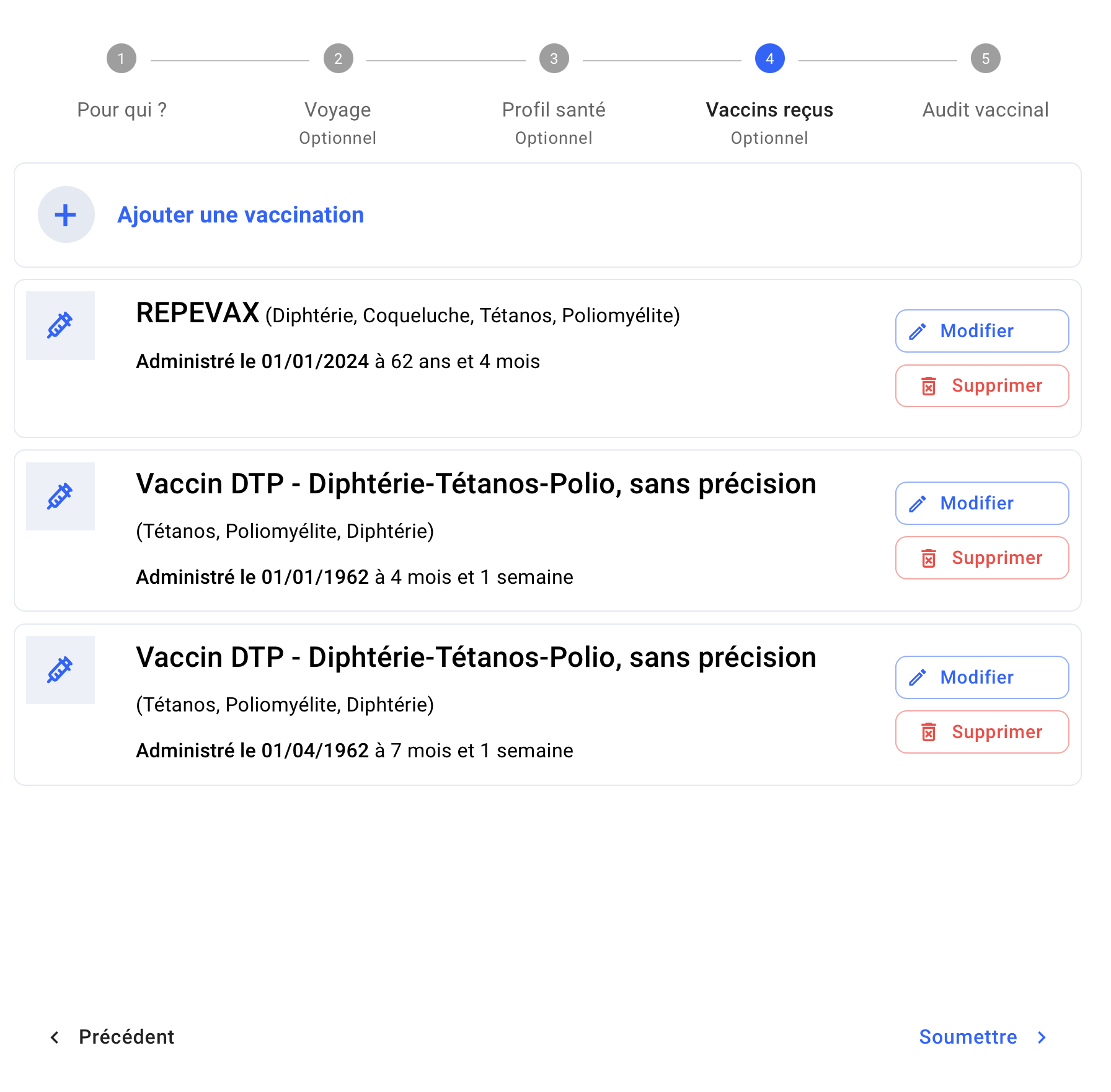1111x1092 pixels.
Task: Click the trash icon in REPEVAX Supprimer button
Action: pos(928,386)
